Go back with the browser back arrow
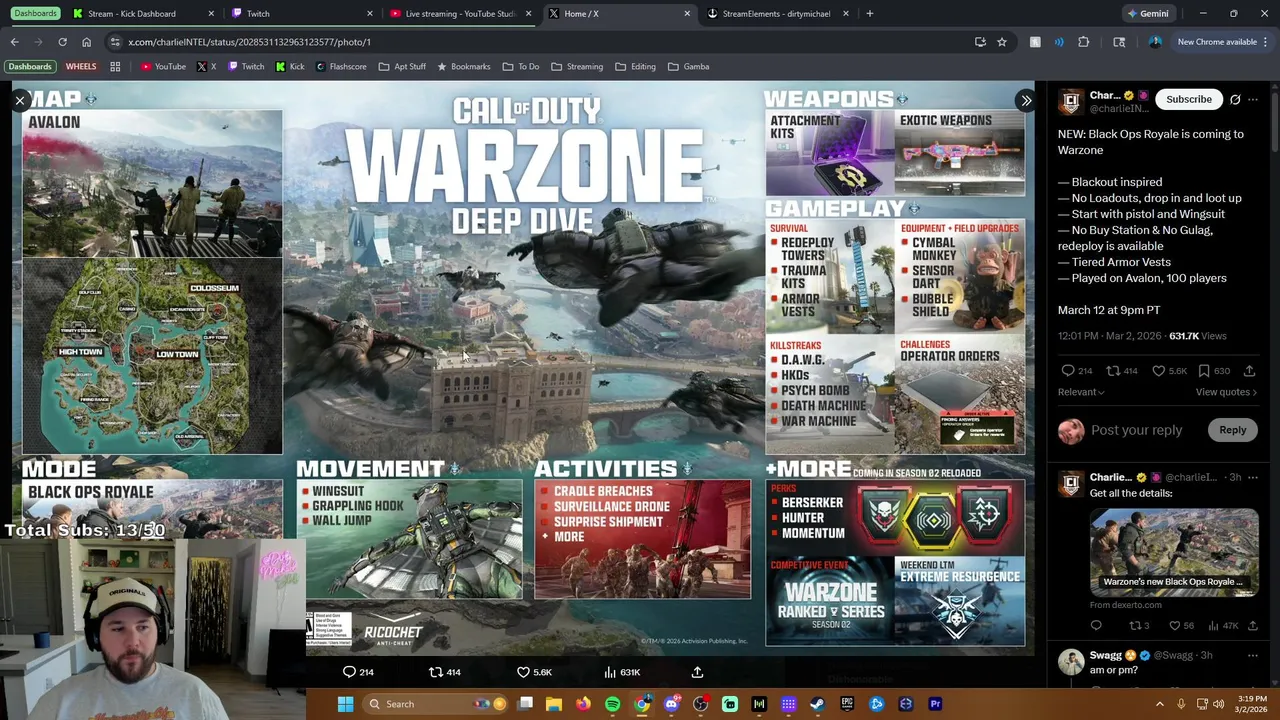Viewport: 1280px width, 720px height. [x=14, y=42]
